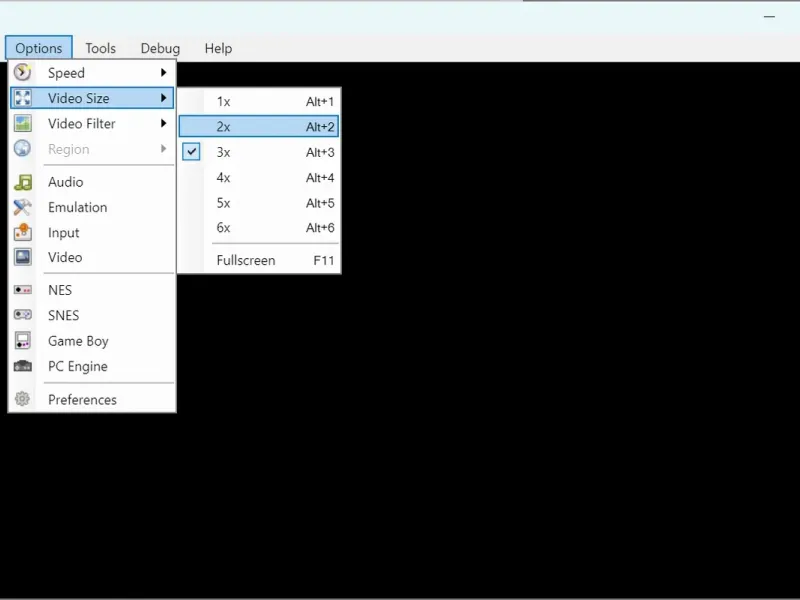The image size is (800, 600).
Task: Set video size to 5x
Action: point(259,203)
